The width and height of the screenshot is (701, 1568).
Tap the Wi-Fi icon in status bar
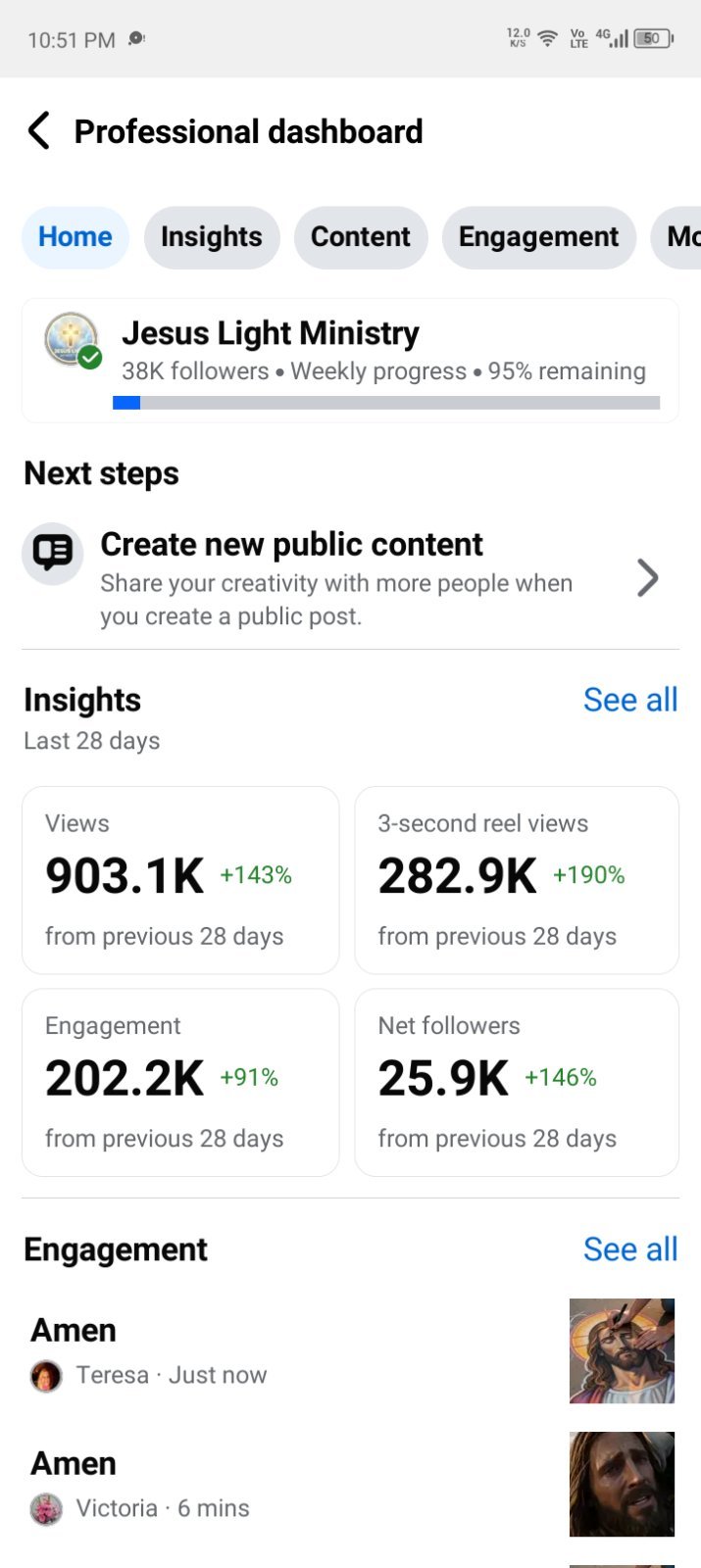point(548,38)
